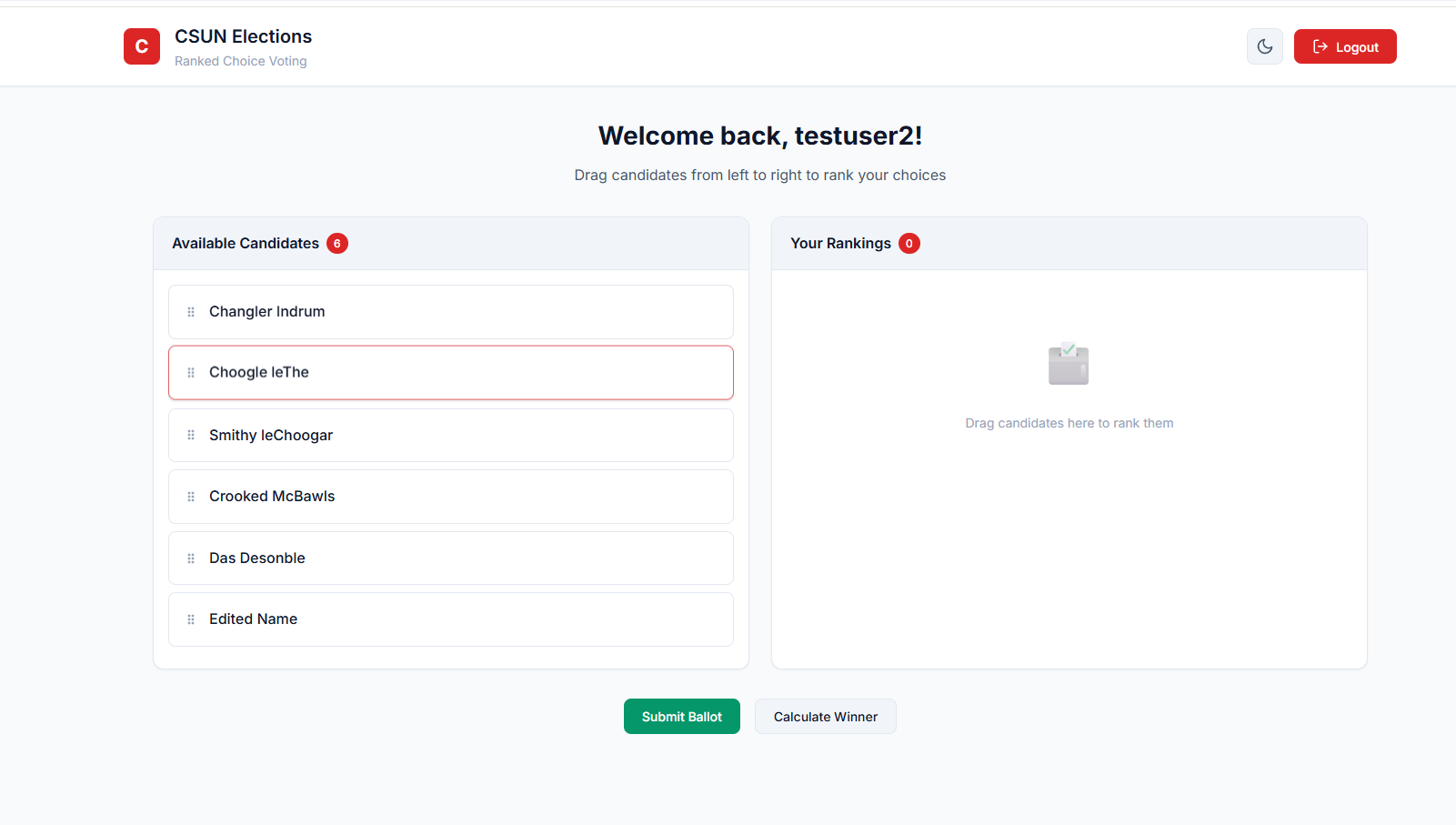Viewport: 1456px width, 825px height.
Task: Click the drag handle beside Choogle leThe
Action: [x=191, y=373]
